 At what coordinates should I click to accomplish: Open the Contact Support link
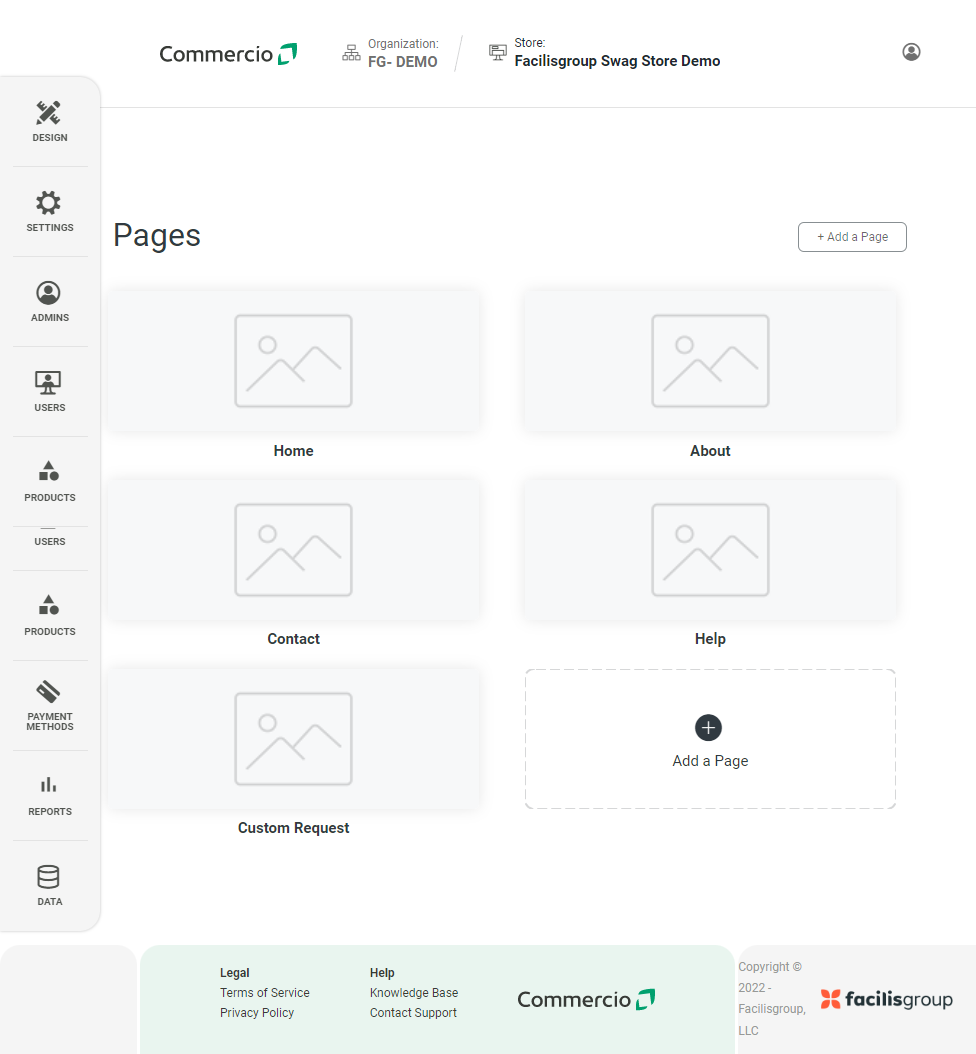click(413, 1012)
